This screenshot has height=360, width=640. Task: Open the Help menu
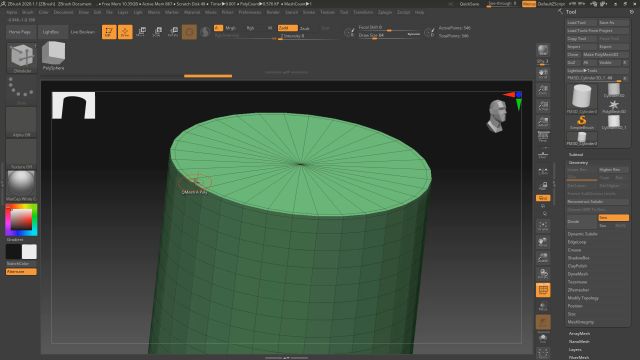[x=419, y=12]
